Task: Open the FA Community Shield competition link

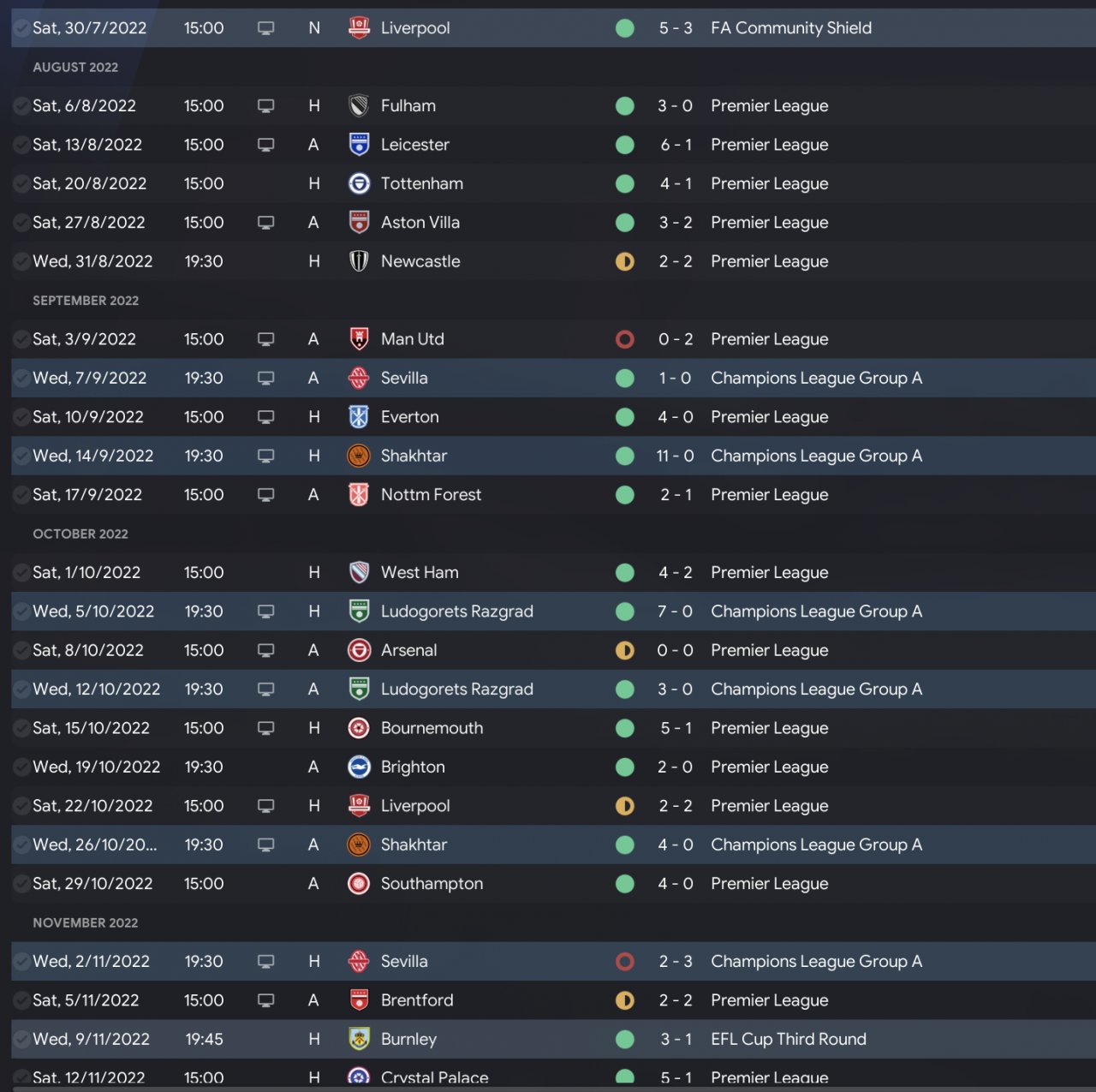Action: pos(790,28)
